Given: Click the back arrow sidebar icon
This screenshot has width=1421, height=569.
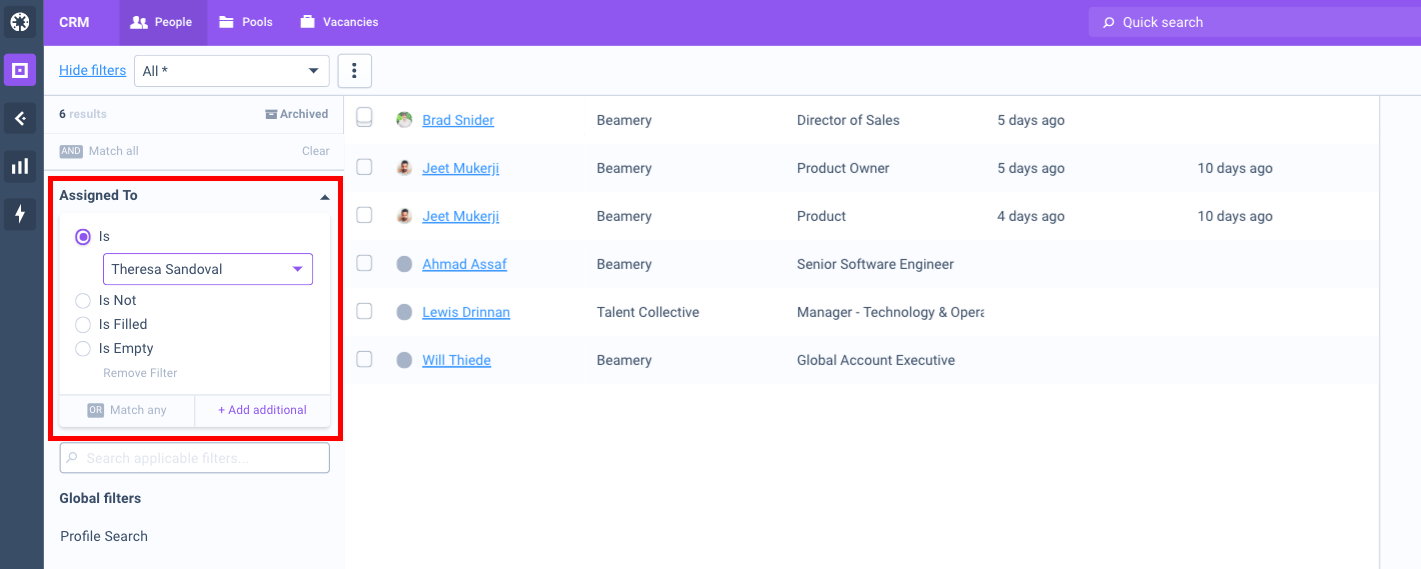Looking at the screenshot, I should pos(20,118).
